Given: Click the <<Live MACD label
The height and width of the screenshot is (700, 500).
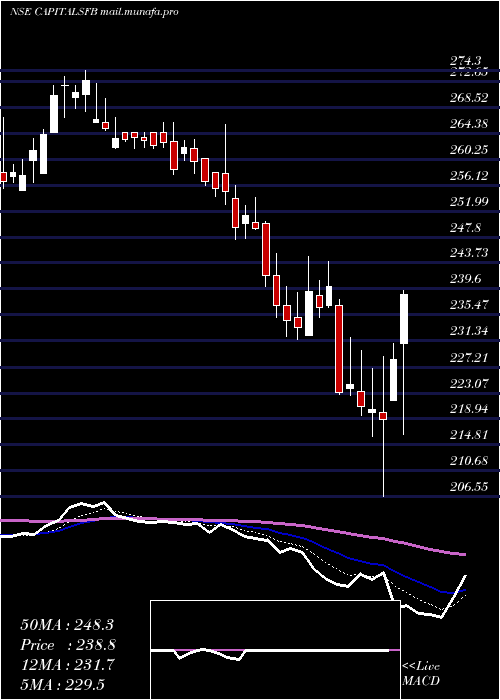Looking at the screenshot, I should [x=421, y=674].
